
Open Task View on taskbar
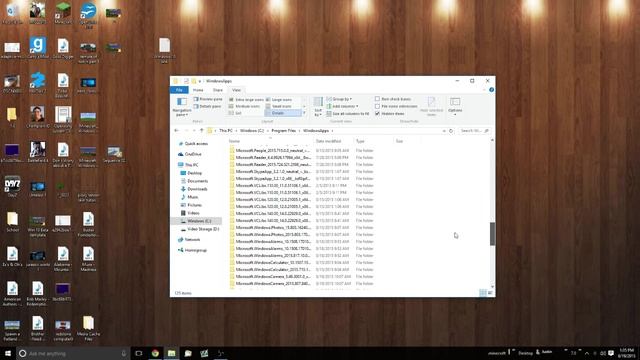click(x=139, y=353)
